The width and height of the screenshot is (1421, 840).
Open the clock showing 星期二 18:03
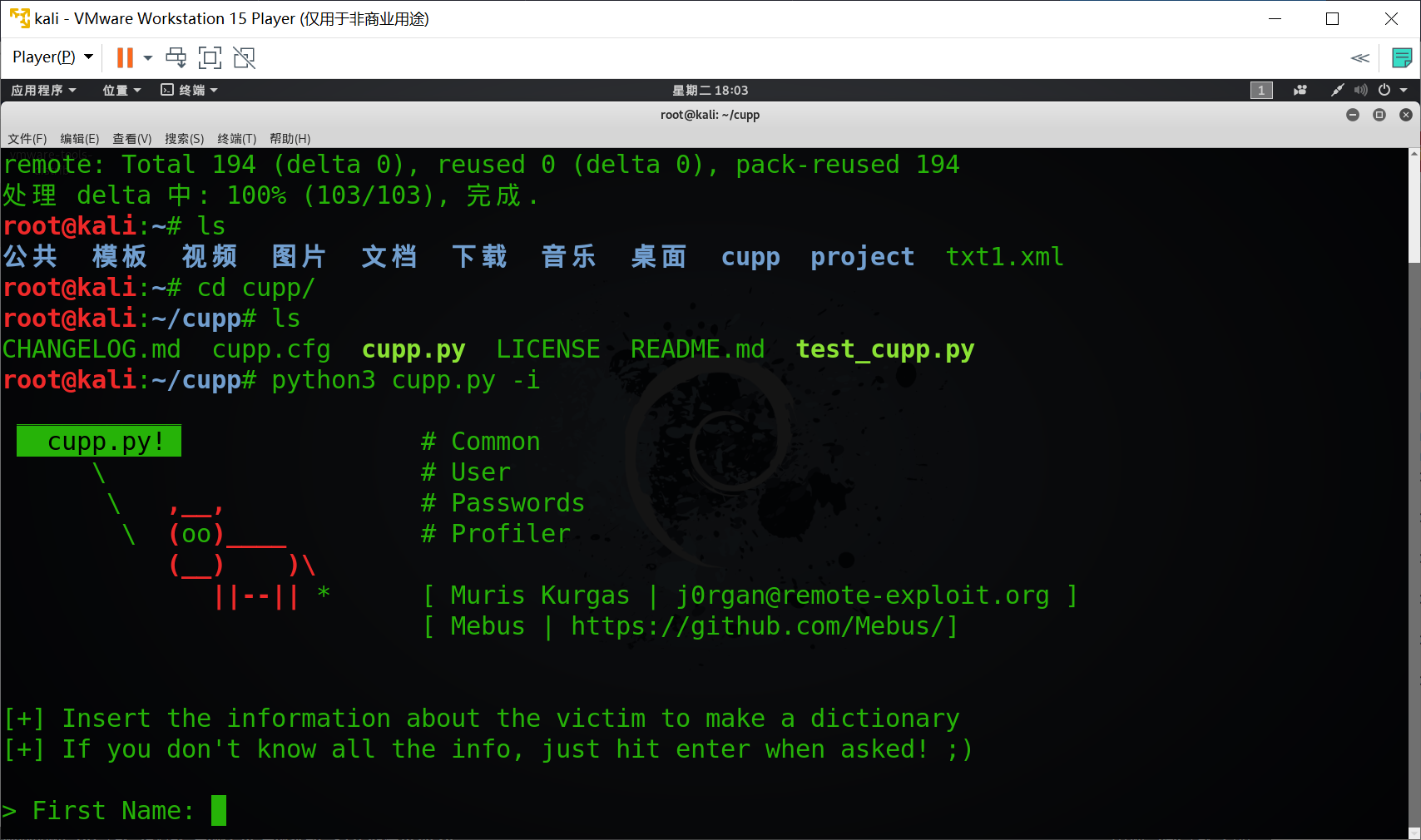(x=710, y=90)
